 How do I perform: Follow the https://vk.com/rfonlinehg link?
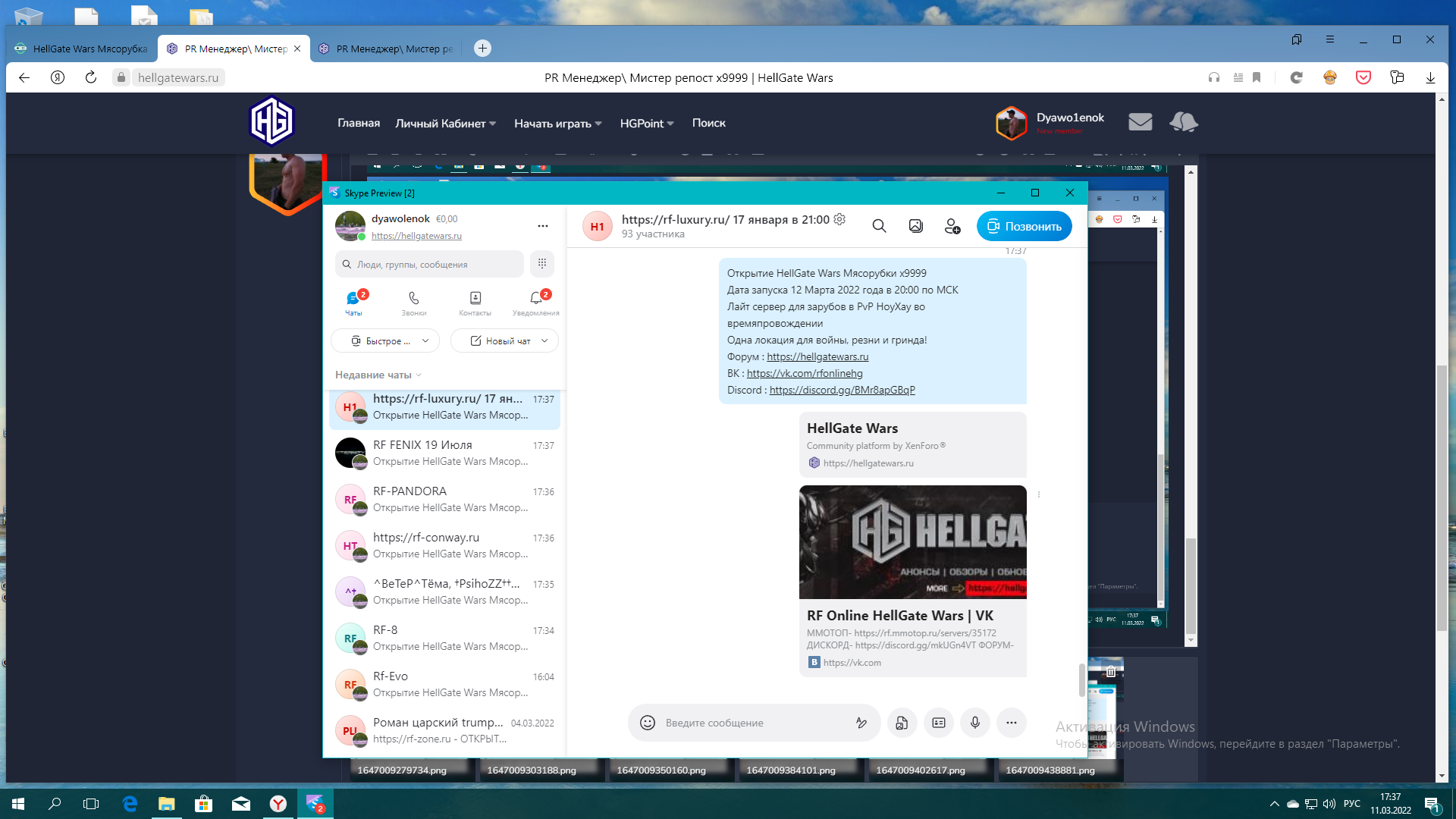pos(805,373)
